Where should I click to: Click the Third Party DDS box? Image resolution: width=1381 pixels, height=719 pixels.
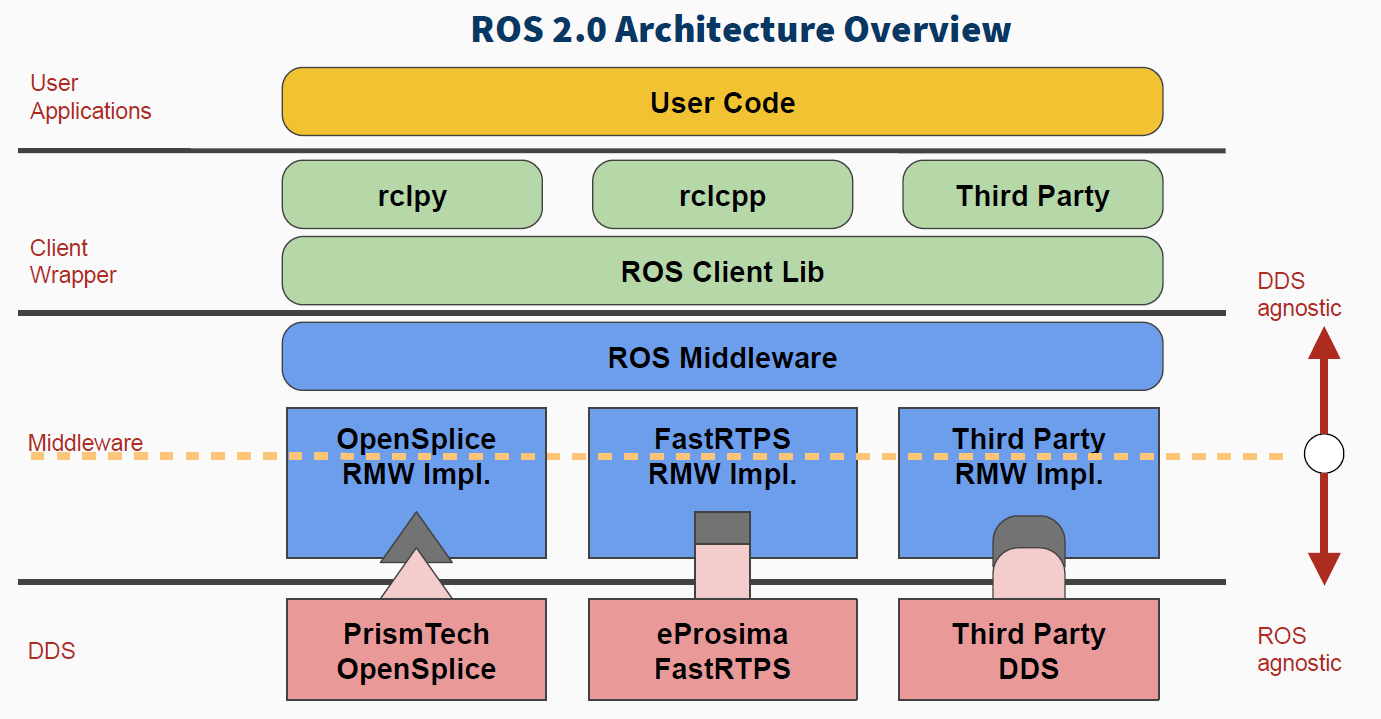1029,650
